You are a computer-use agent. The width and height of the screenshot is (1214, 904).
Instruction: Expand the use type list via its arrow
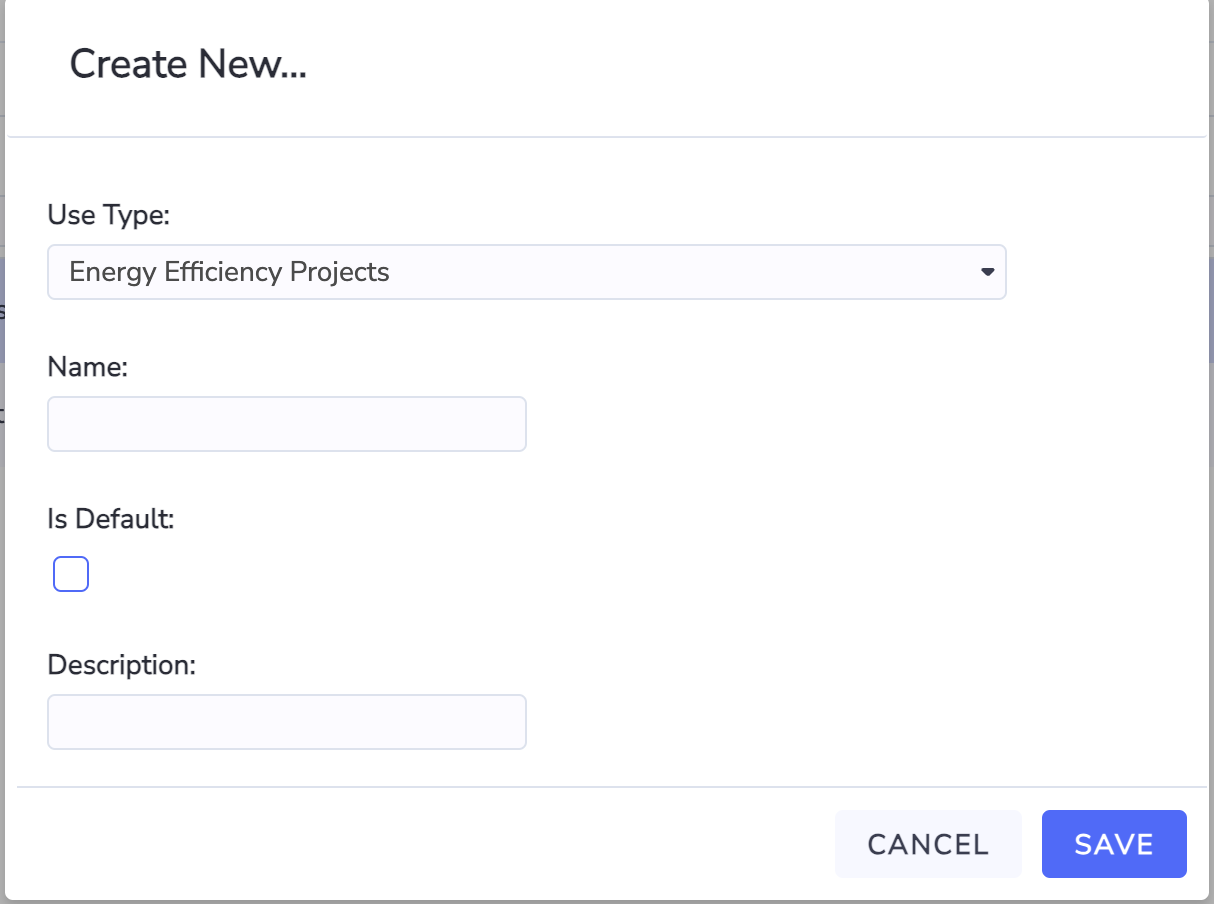pos(987,272)
